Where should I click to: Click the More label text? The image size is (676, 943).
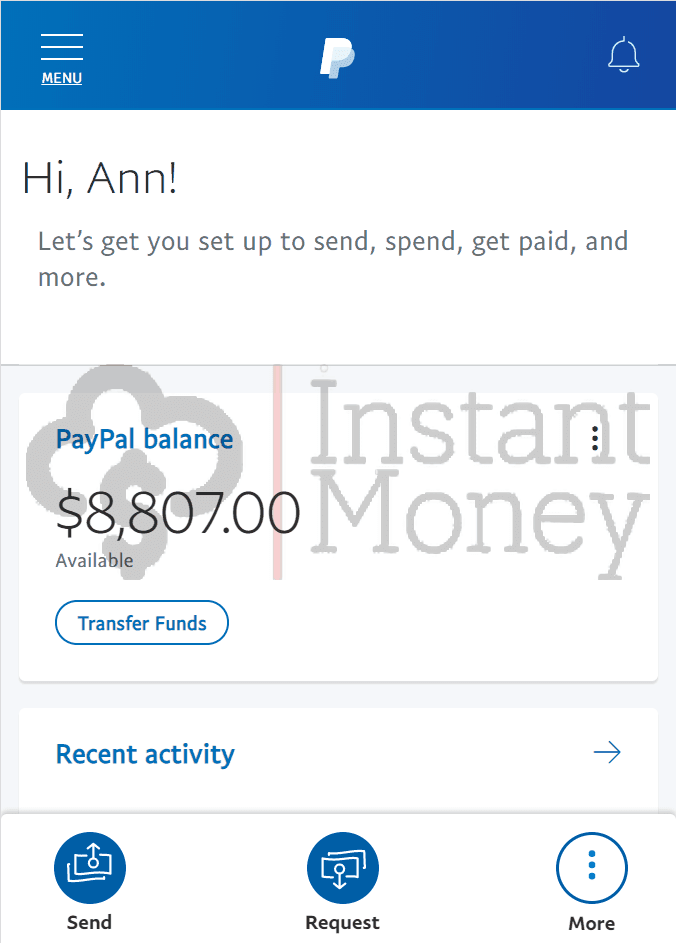tap(592, 923)
